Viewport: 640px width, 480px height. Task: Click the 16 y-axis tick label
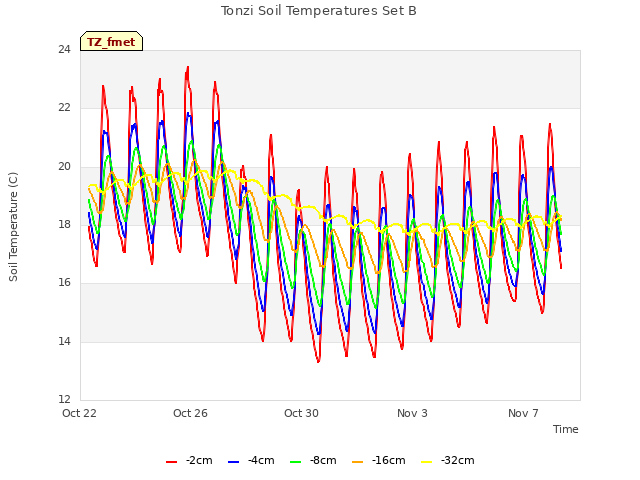click(64, 282)
